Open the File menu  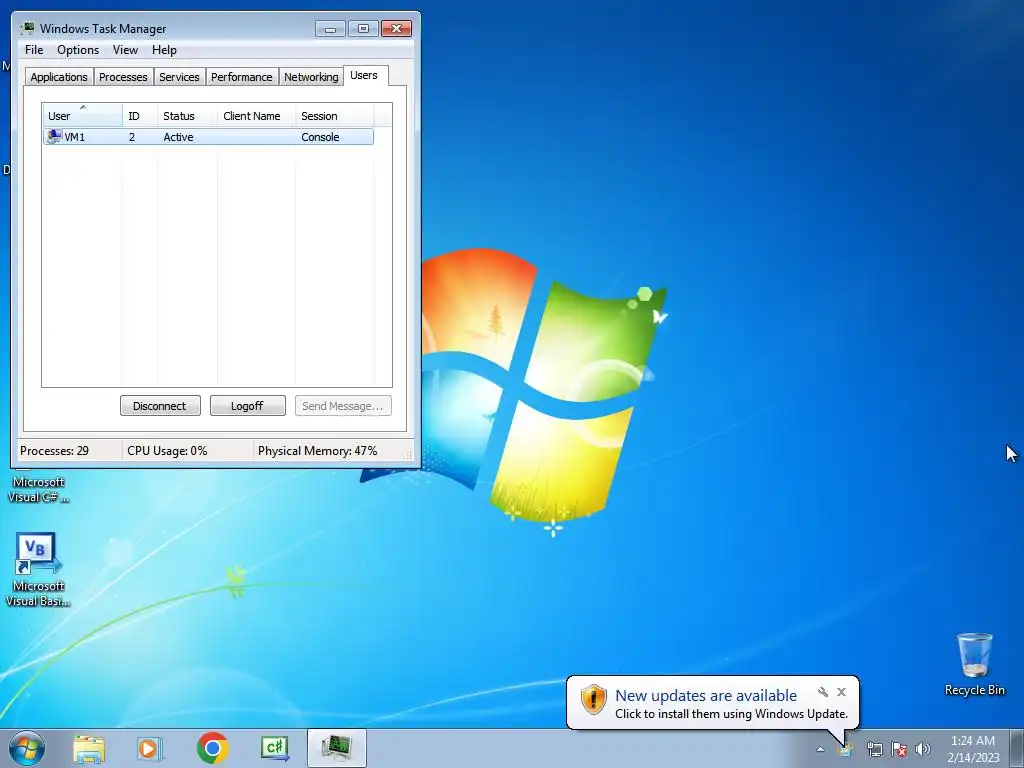click(x=34, y=50)
